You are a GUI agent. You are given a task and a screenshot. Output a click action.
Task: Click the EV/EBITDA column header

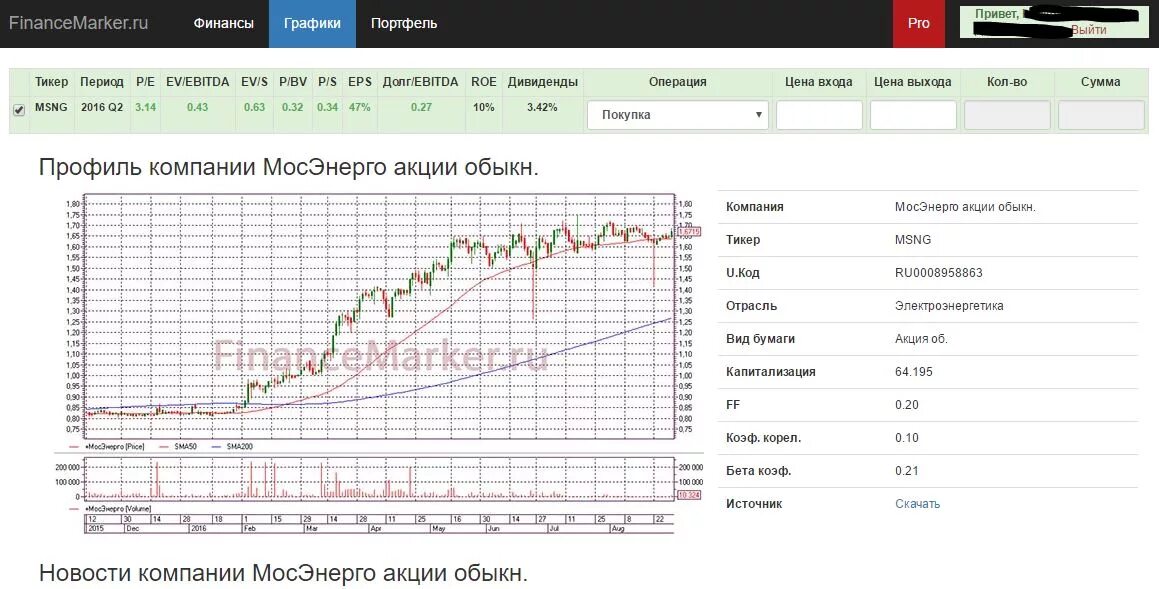click(197, 81)
